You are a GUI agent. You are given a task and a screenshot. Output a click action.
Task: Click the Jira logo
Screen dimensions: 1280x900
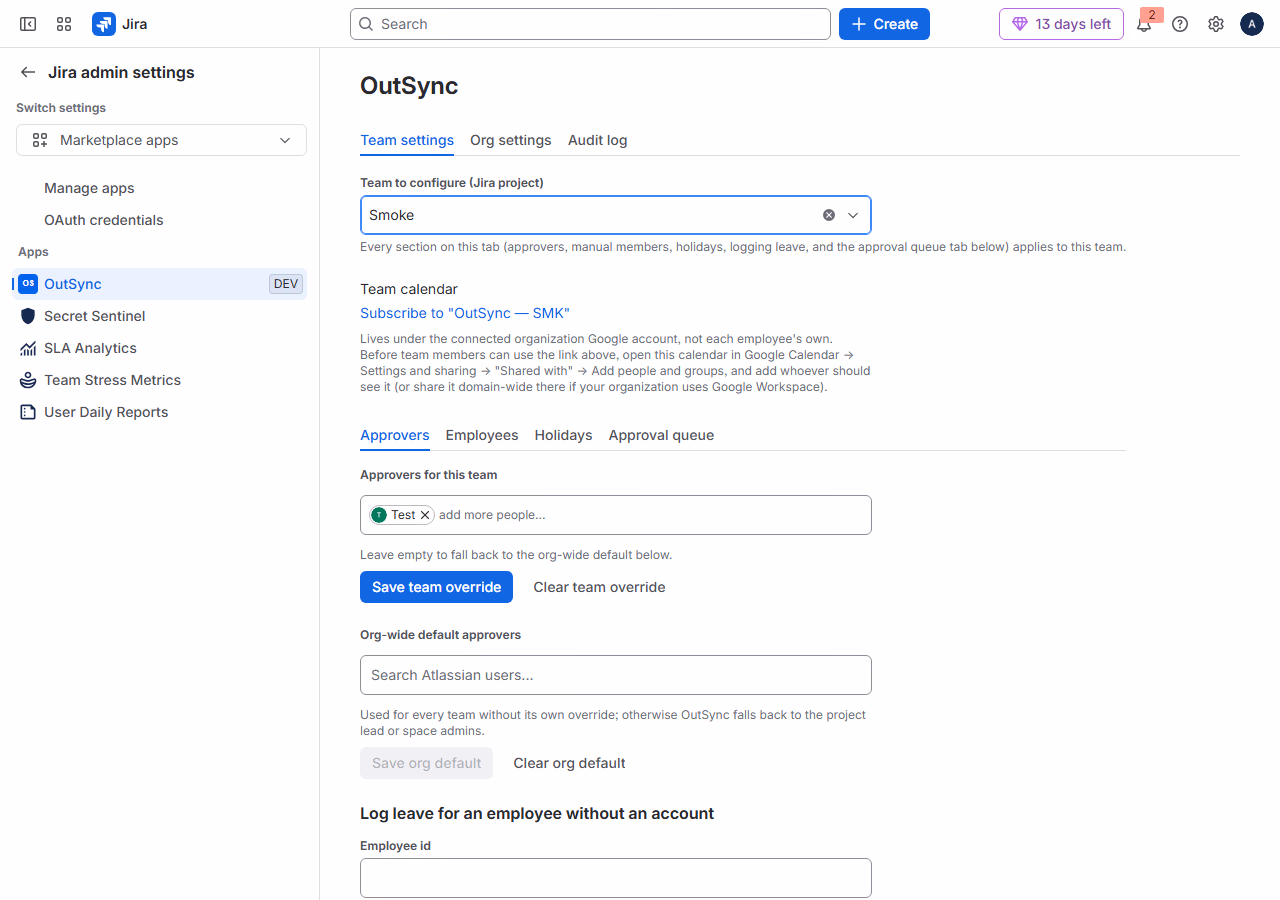tap(104, 24)
